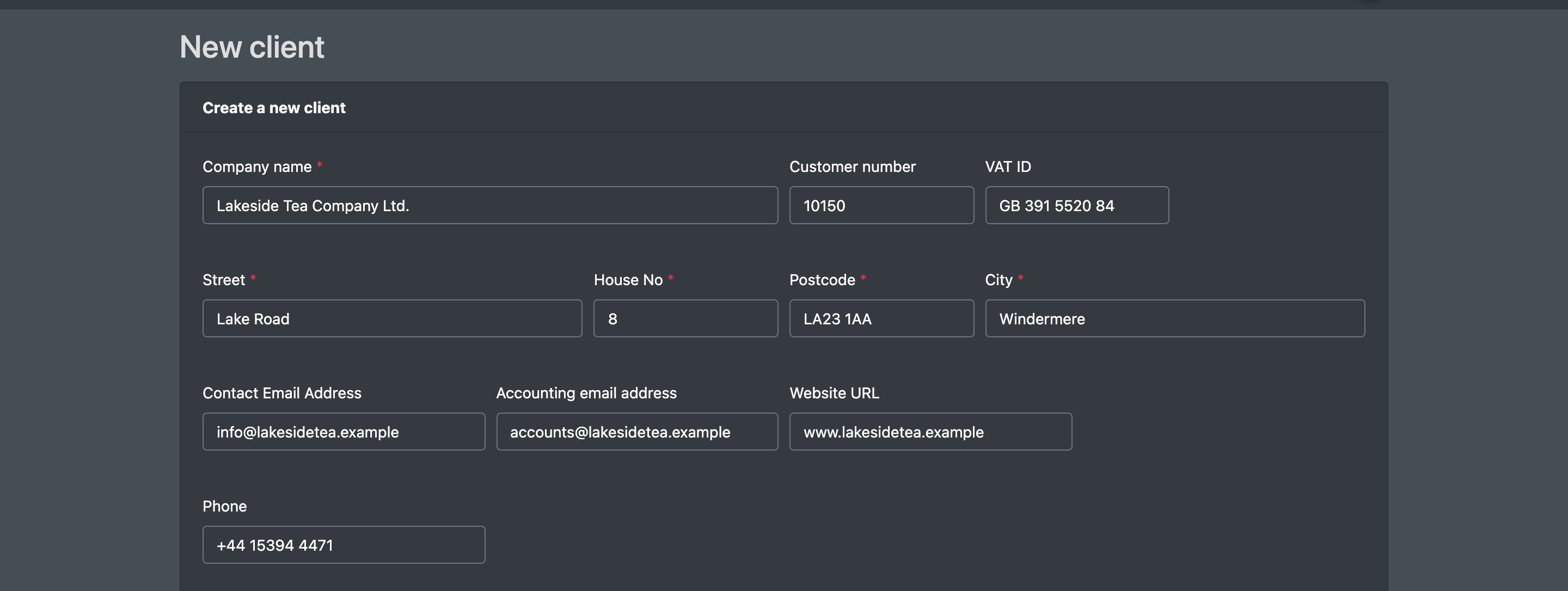The image size is (1568, 591).
Task: Focus the Customer number field
Action: tap(881, 205)
